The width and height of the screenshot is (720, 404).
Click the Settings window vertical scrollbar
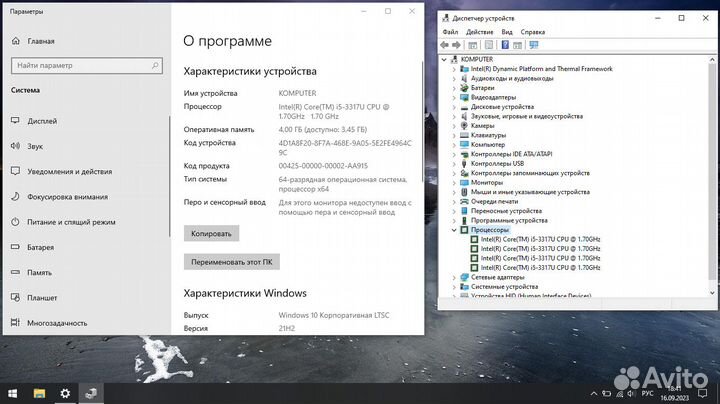tap(422, 121)
